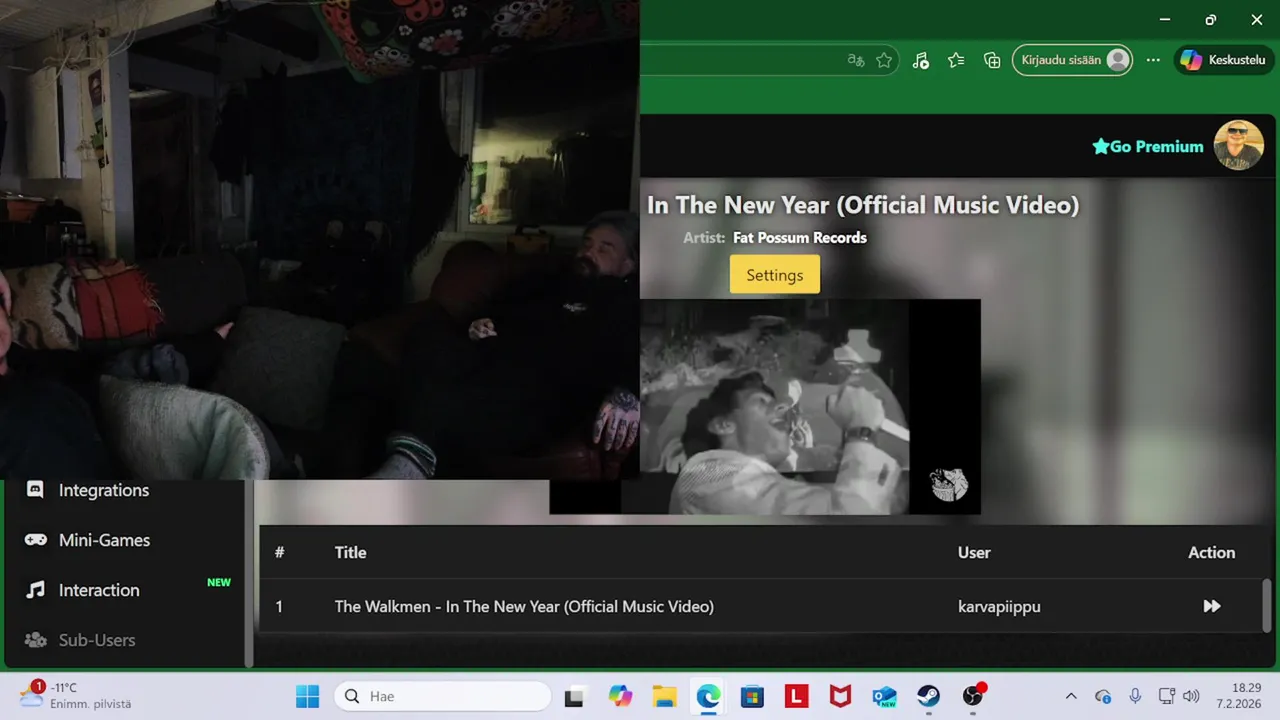Select The Walkmen - In The New Year title
This screenshot has width=1280, height=720.
click(524, 607)
